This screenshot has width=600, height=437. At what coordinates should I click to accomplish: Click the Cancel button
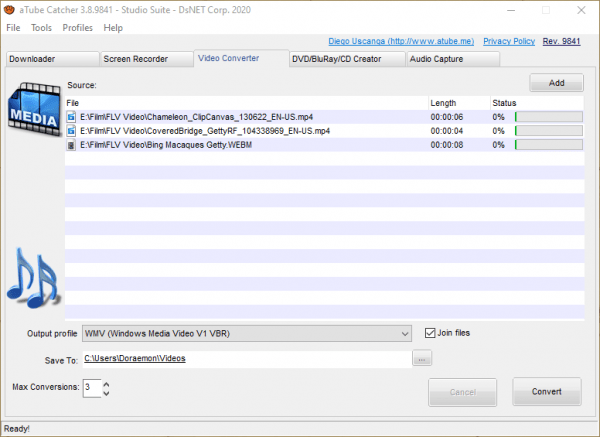point(463,392)
